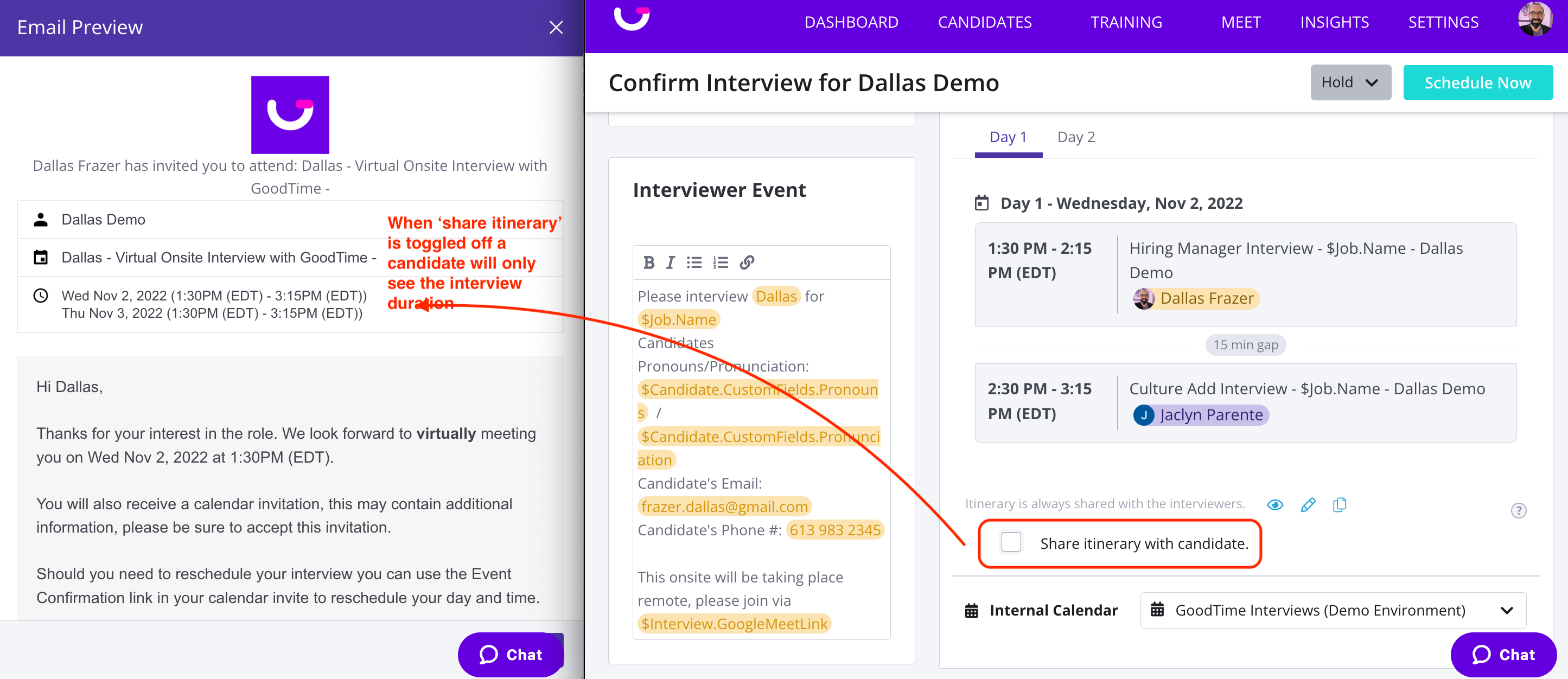Insert a bulleted list in editor
1568x679 pixels.
(694, 262)
